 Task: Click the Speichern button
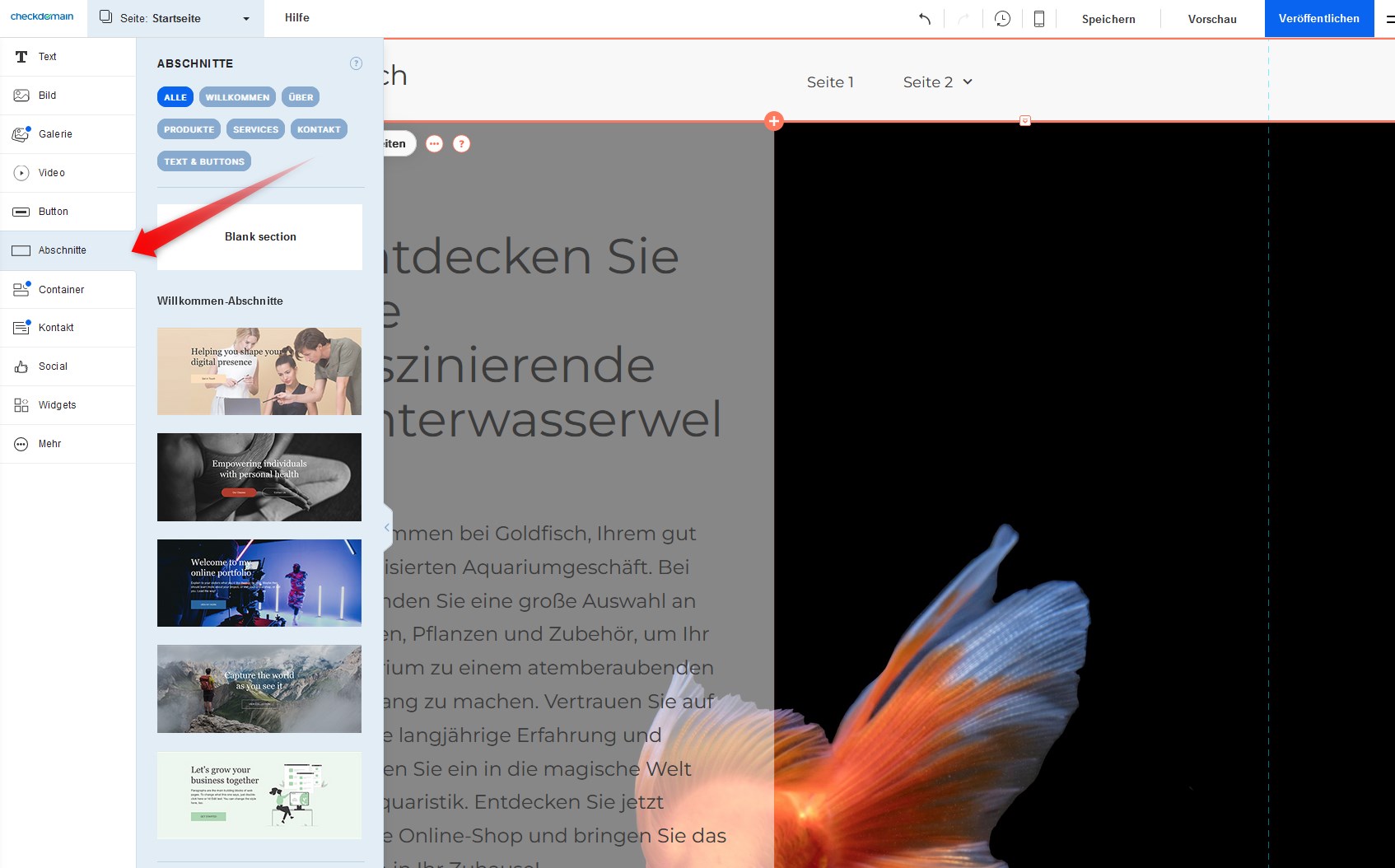tap(1108, 19)
